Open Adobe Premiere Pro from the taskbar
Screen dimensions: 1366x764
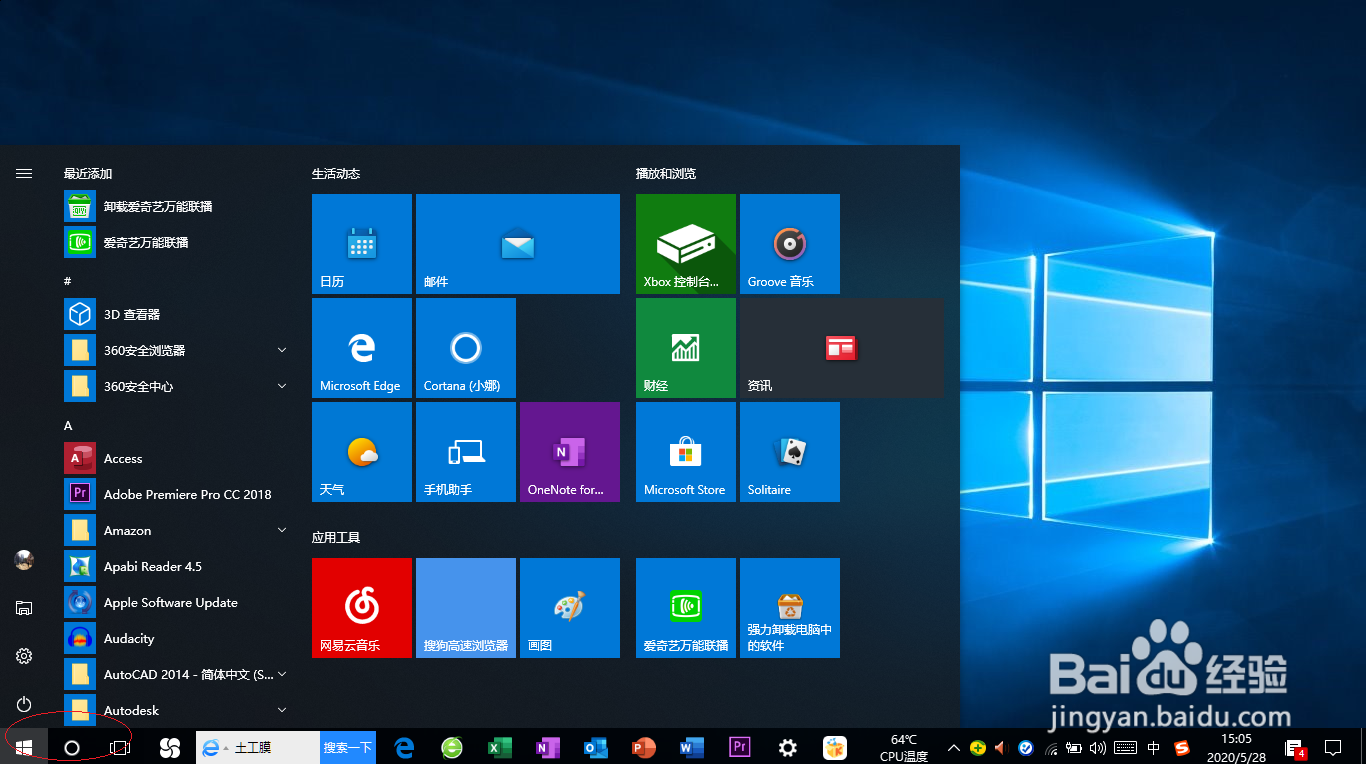[x=739, y=747]
